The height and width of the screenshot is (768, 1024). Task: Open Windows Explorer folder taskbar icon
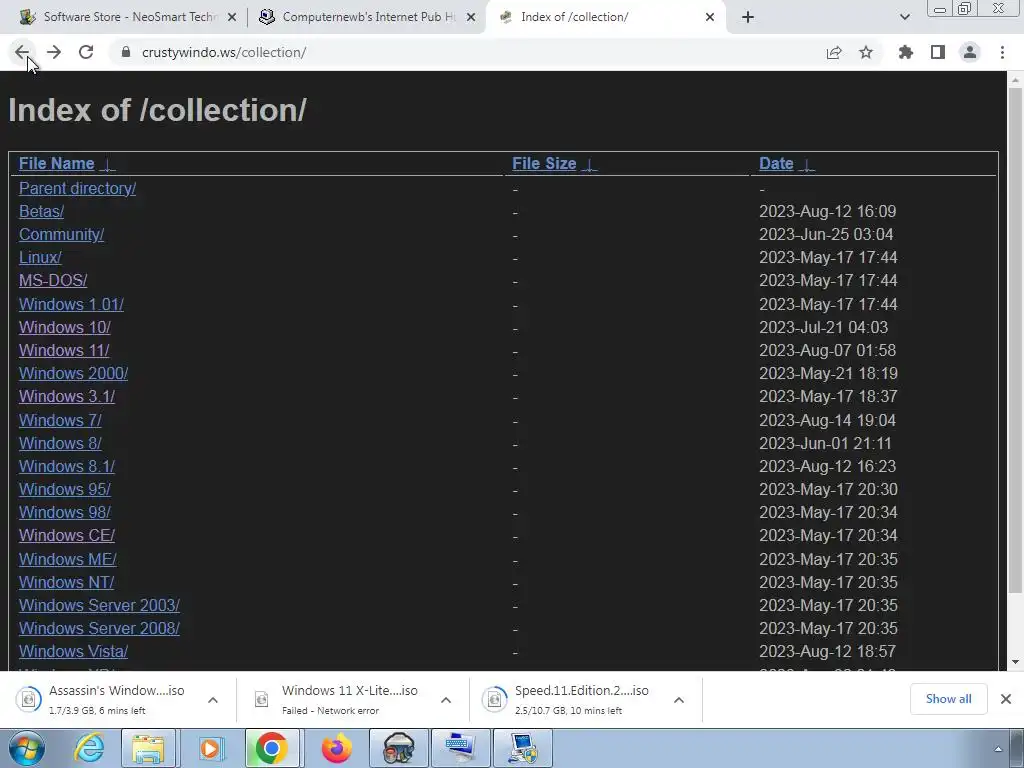(x=148, y=748)
